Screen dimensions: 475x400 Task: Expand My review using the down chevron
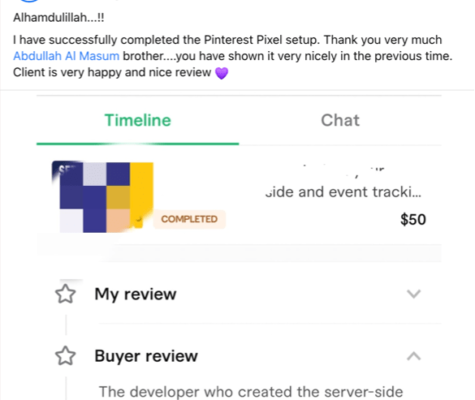414,294
